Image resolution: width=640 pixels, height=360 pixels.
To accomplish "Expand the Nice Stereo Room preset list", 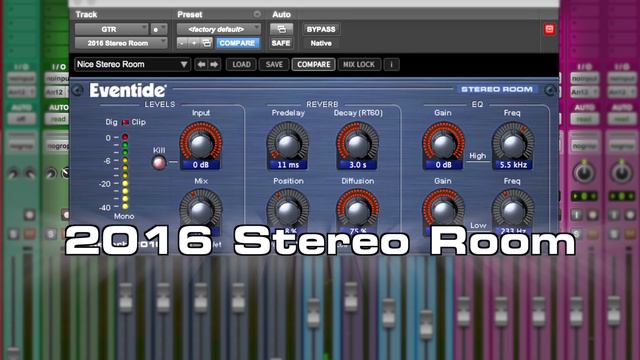I will tap(132, 64).
